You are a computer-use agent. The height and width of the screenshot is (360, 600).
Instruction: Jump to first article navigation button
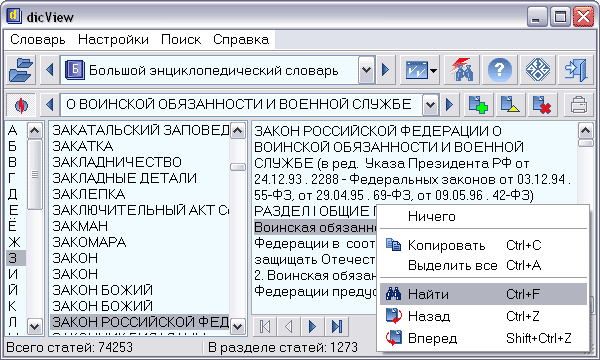pos(265,326)
